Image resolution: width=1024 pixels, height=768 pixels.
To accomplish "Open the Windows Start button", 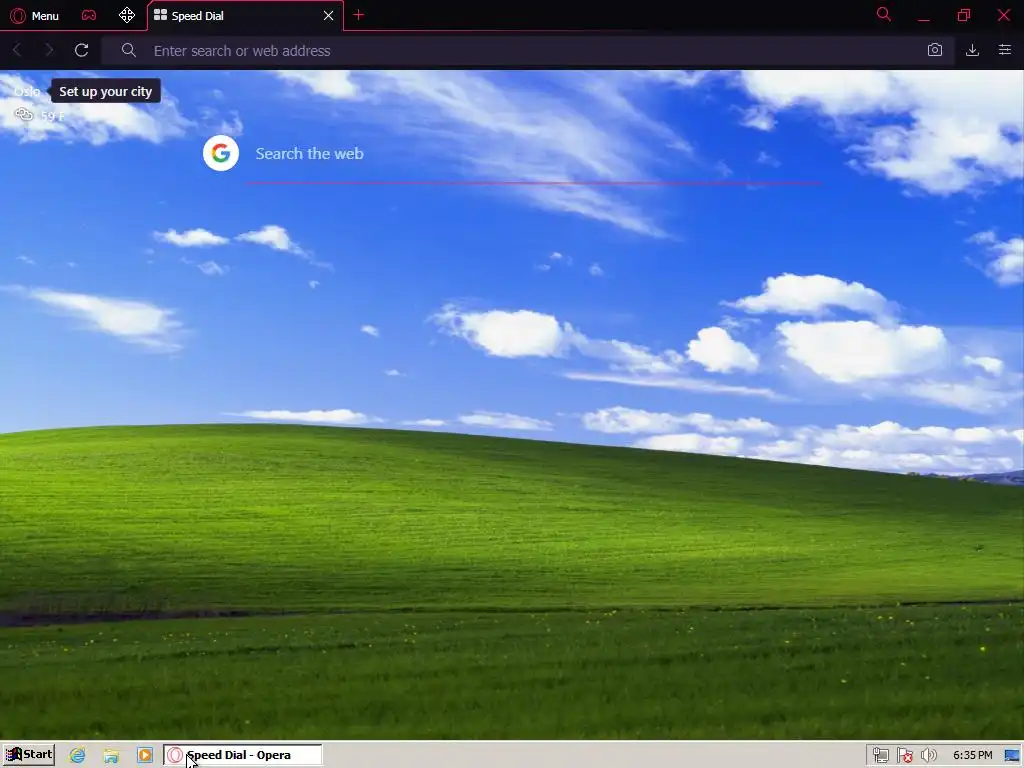I will point(29,755).
